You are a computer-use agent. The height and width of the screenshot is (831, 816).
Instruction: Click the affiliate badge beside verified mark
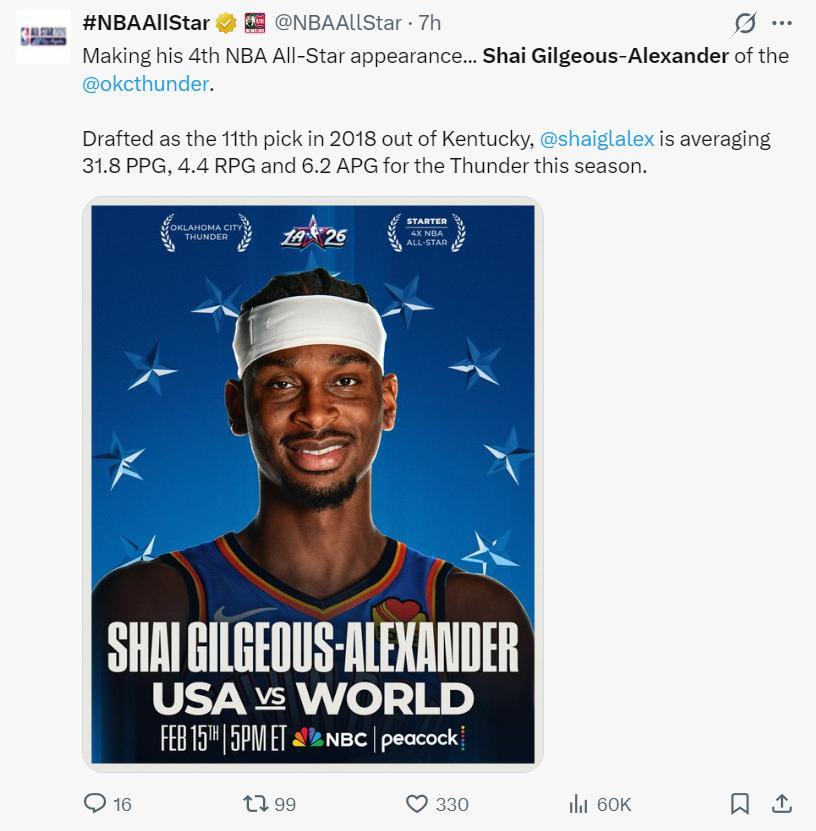click(255, 23)
